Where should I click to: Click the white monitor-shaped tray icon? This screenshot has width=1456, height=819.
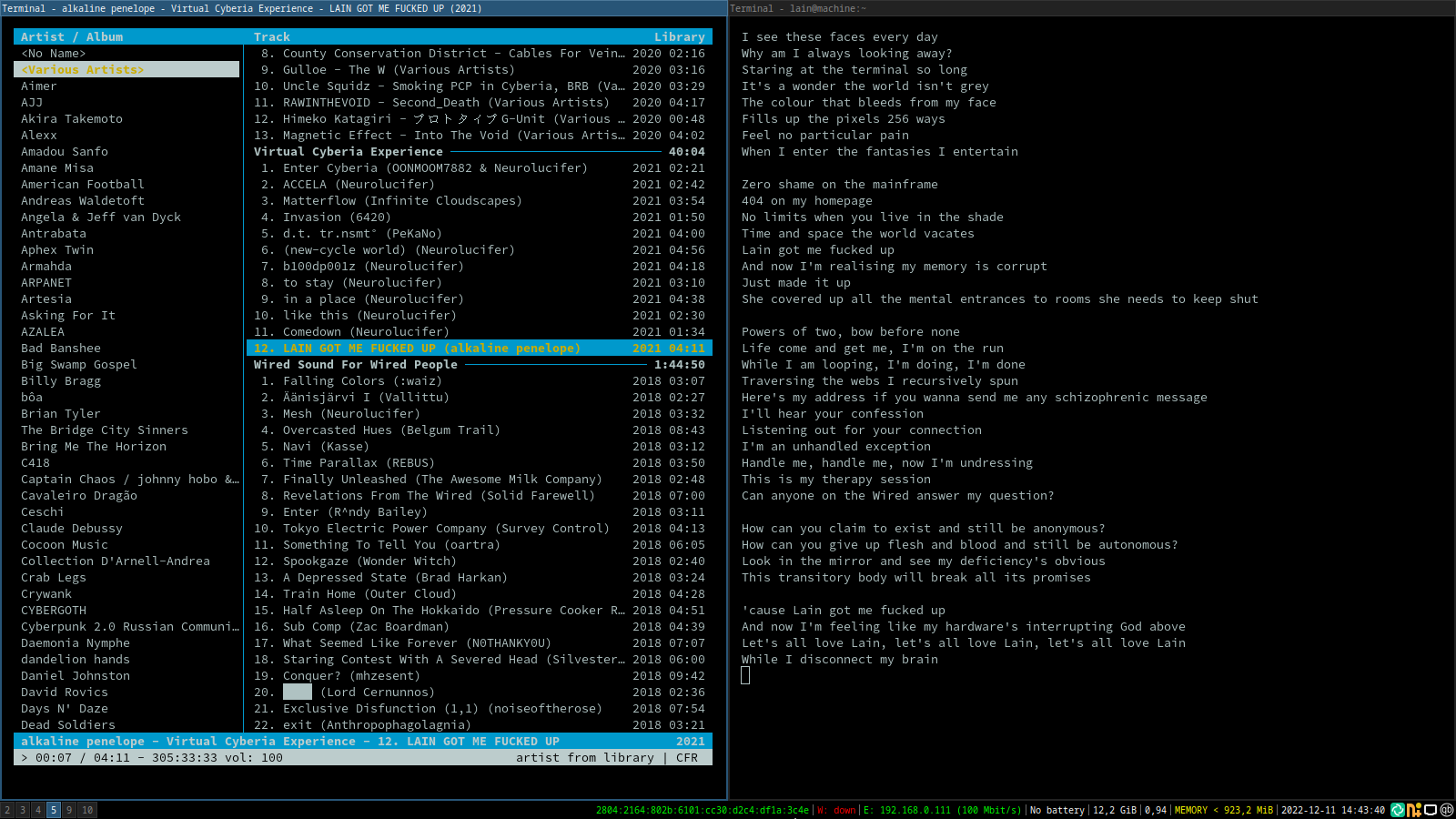click(1431, 810)
